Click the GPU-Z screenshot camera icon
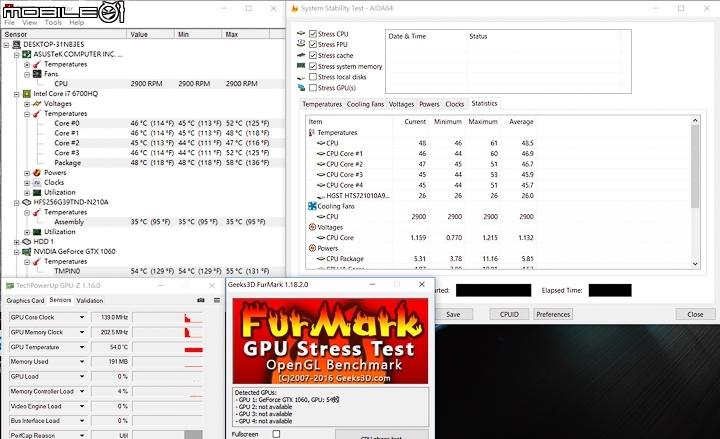720x439 pixels. click(x=201, y=300)
